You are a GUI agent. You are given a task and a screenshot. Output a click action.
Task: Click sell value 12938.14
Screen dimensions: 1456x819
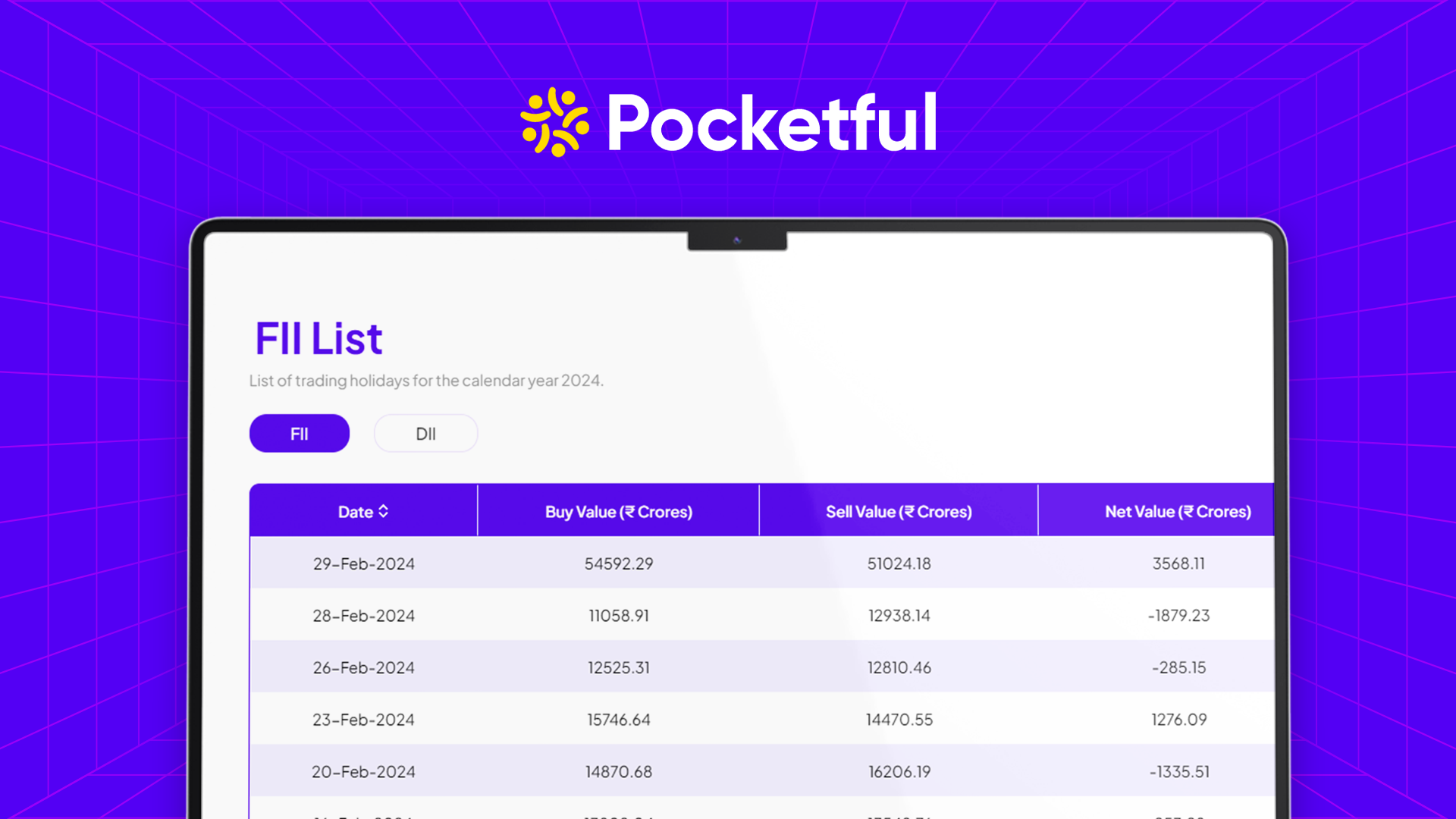(x=899, y=616)
